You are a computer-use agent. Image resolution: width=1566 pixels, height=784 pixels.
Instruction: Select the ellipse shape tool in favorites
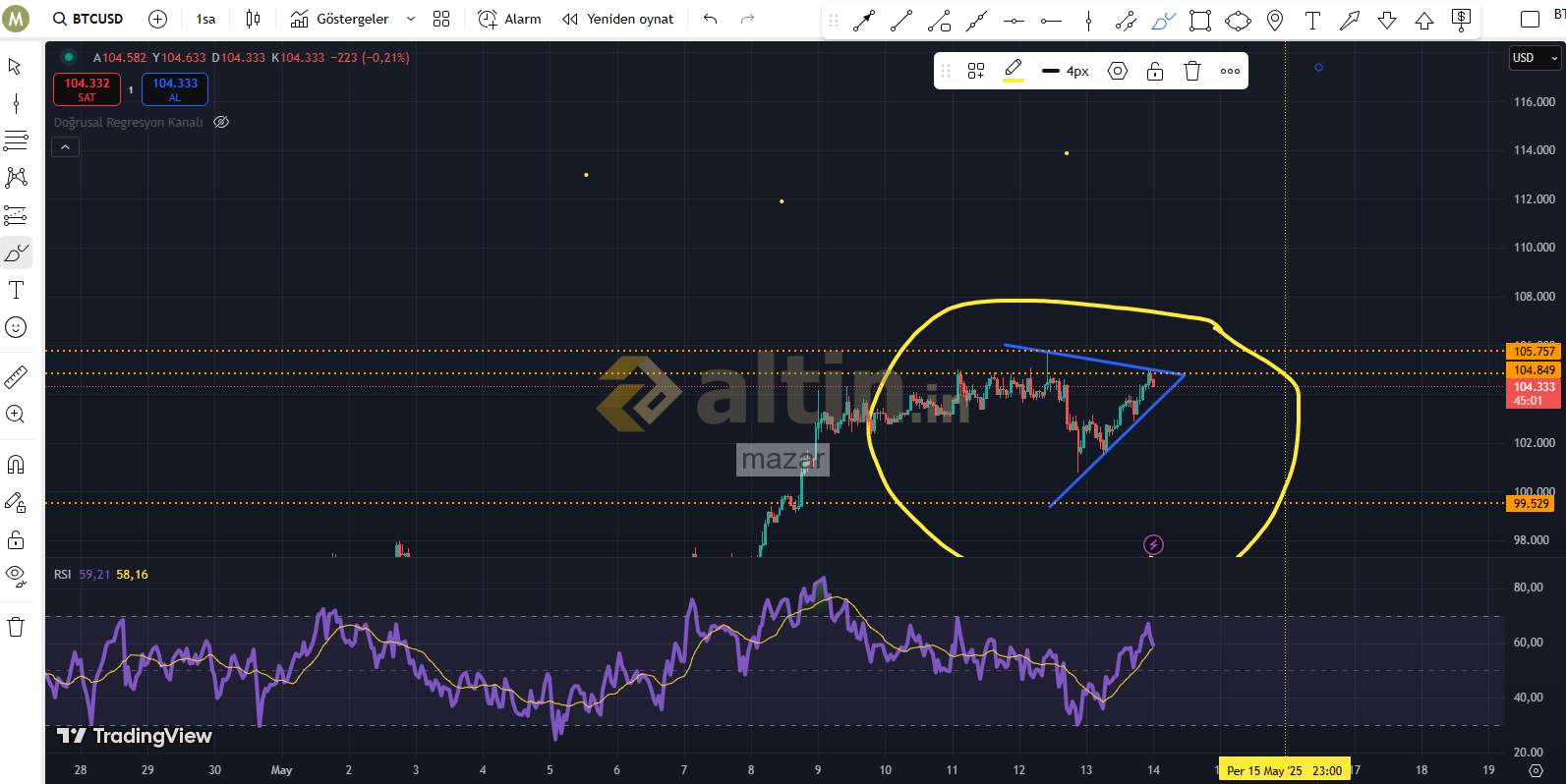(x=1238, y=21)
